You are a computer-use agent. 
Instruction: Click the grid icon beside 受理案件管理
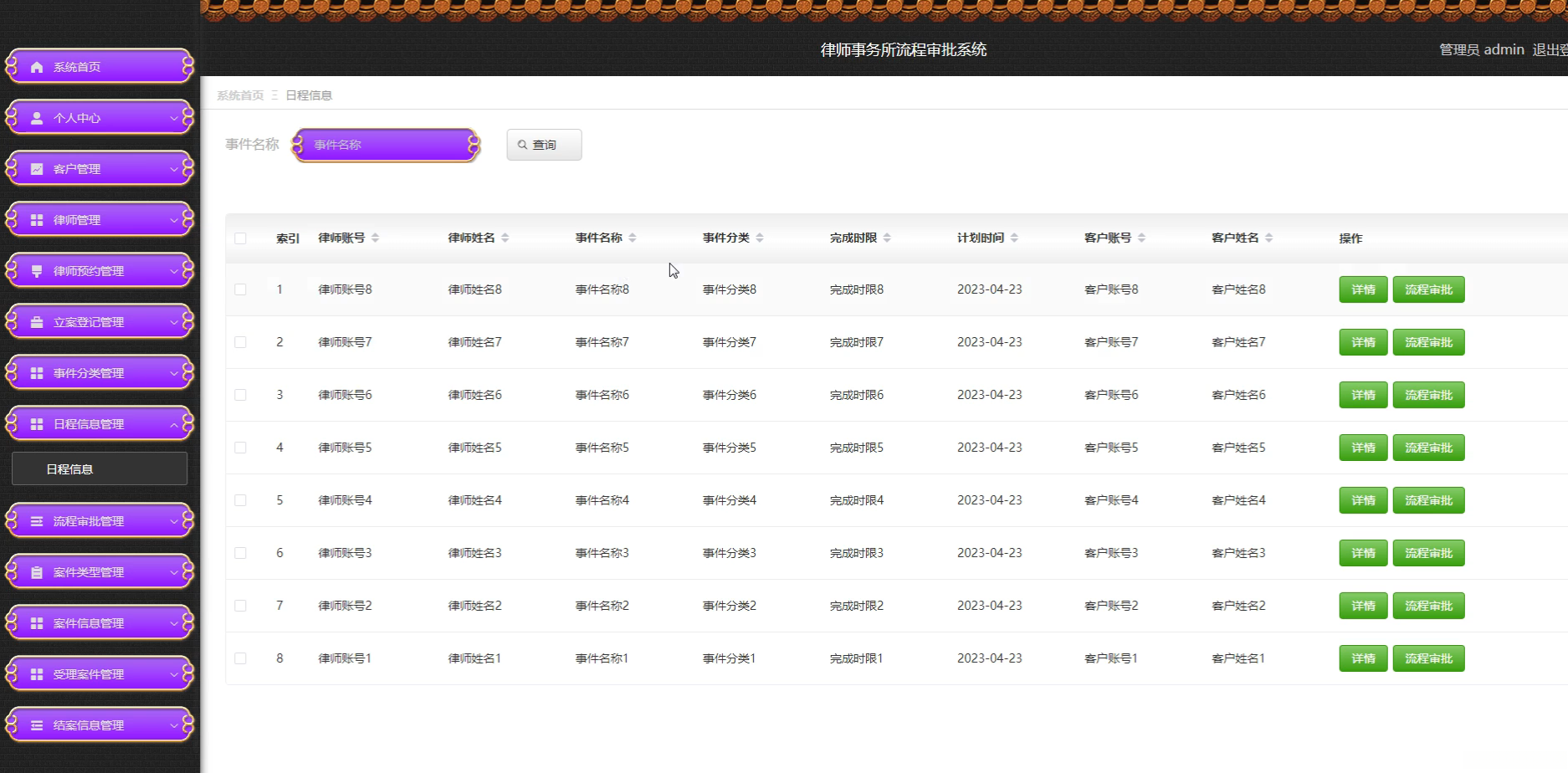[x=37, y=674]
